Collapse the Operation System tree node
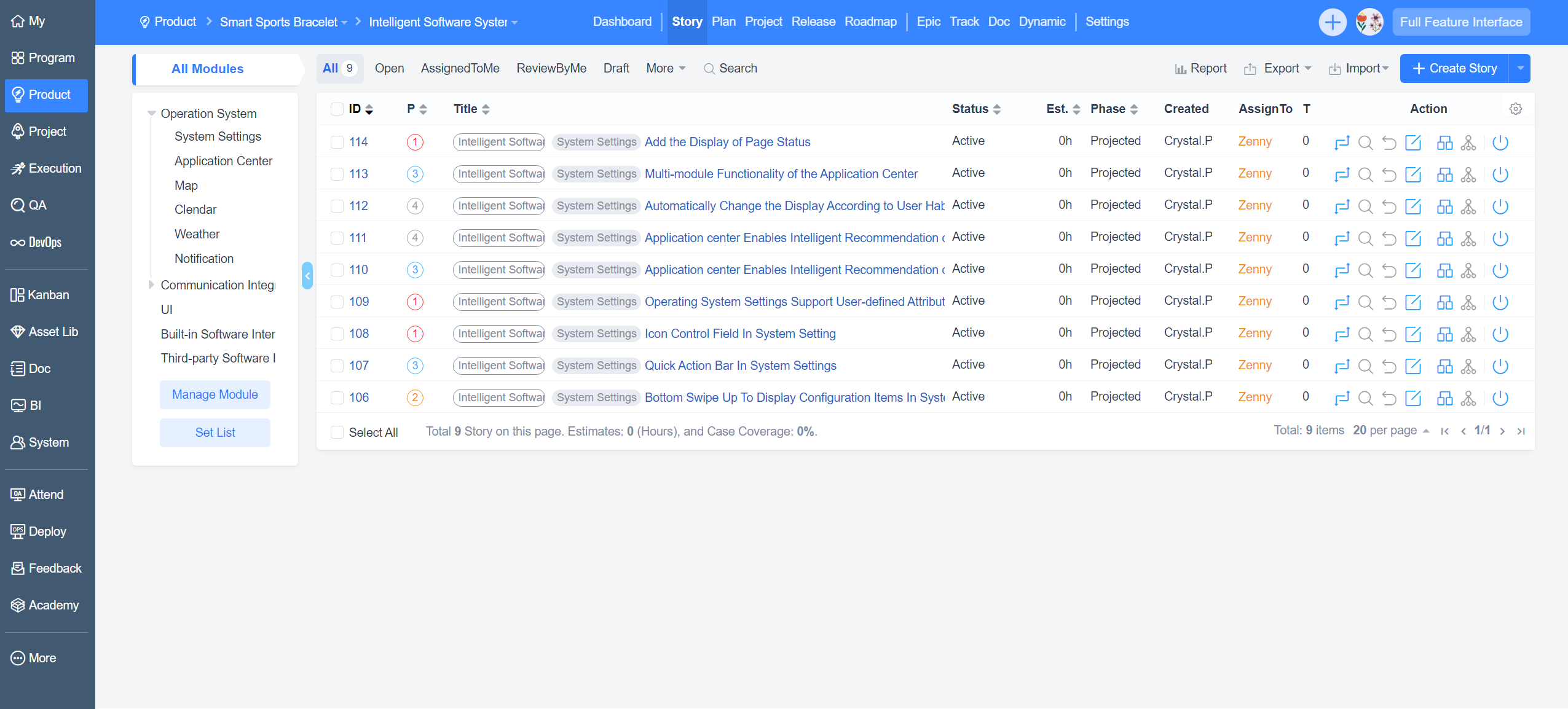Viewport: 1568px width, 709px height. click(x=151, y=113)
